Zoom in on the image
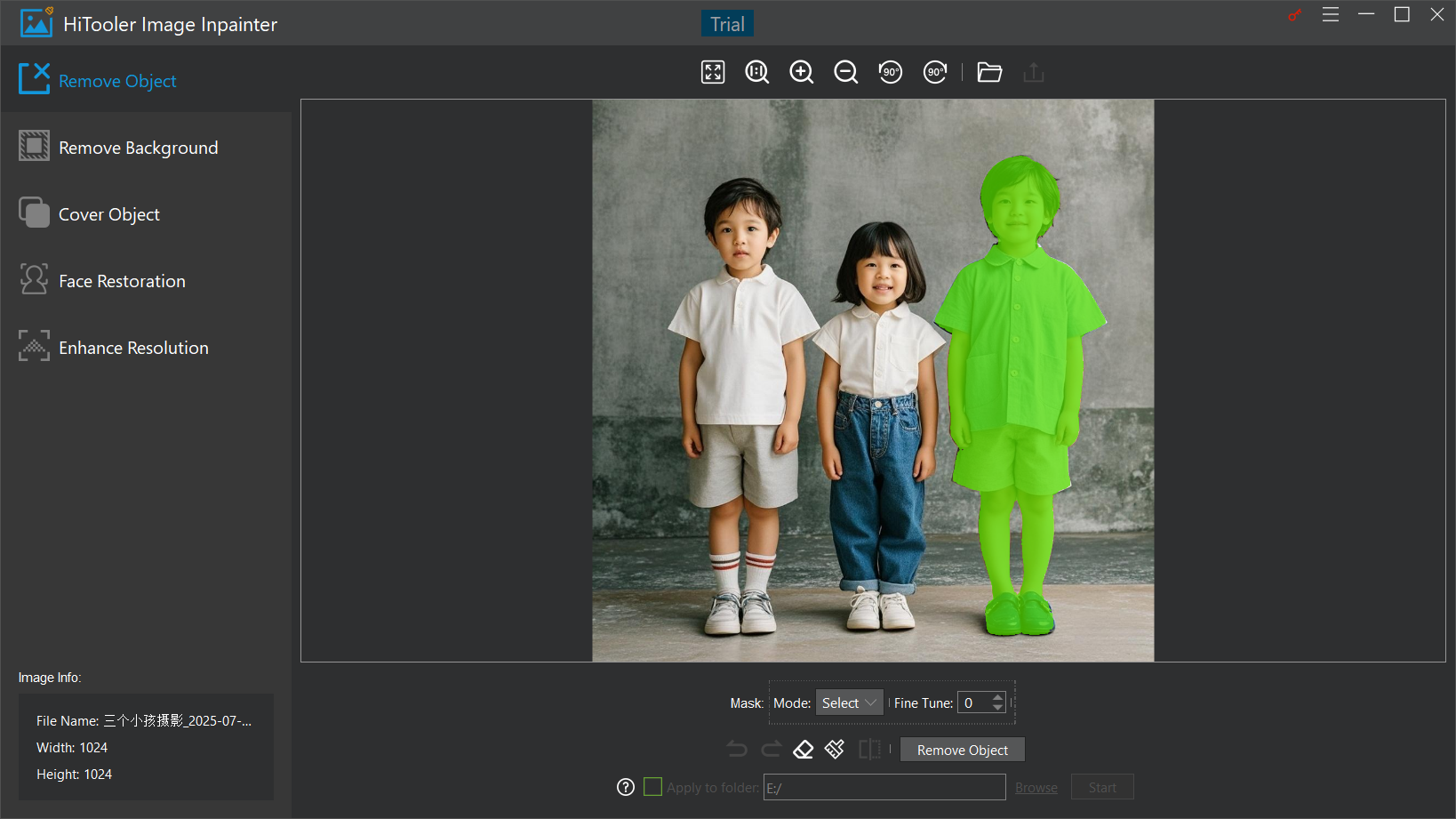 point(802,72)
